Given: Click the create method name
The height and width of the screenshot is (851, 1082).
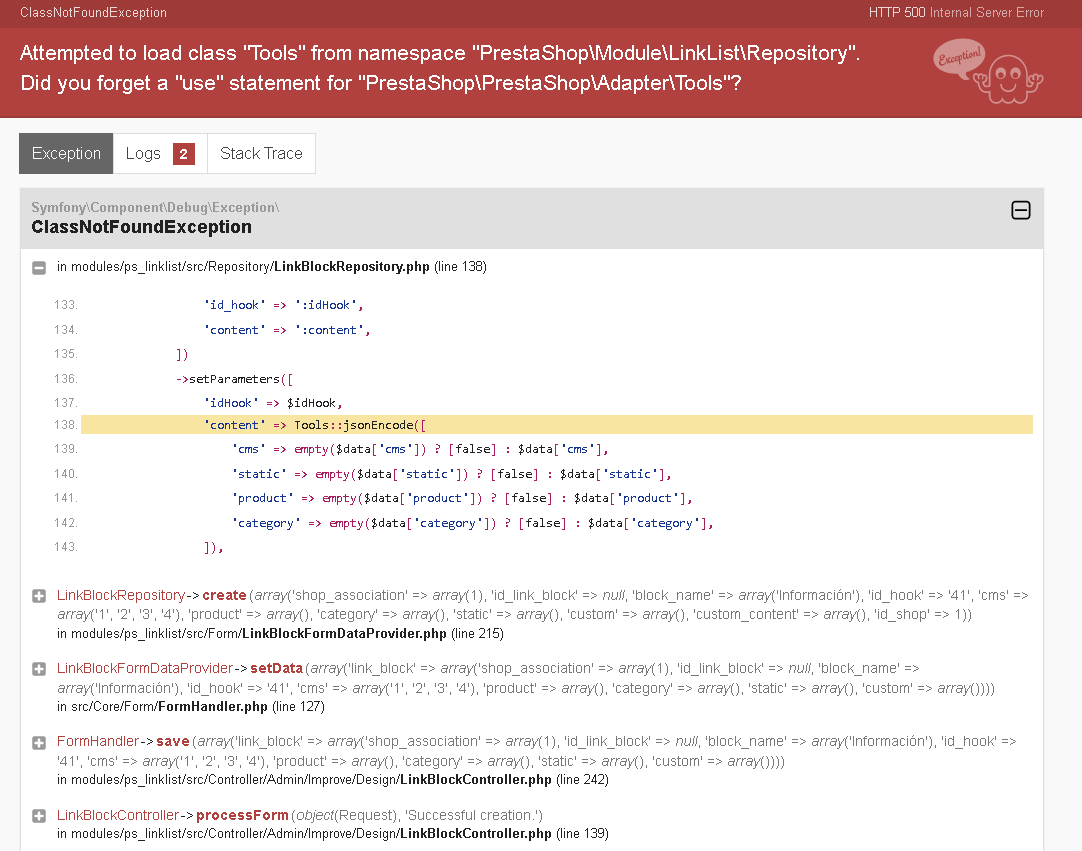Looking at the screenshot, I should coord(224,595).
